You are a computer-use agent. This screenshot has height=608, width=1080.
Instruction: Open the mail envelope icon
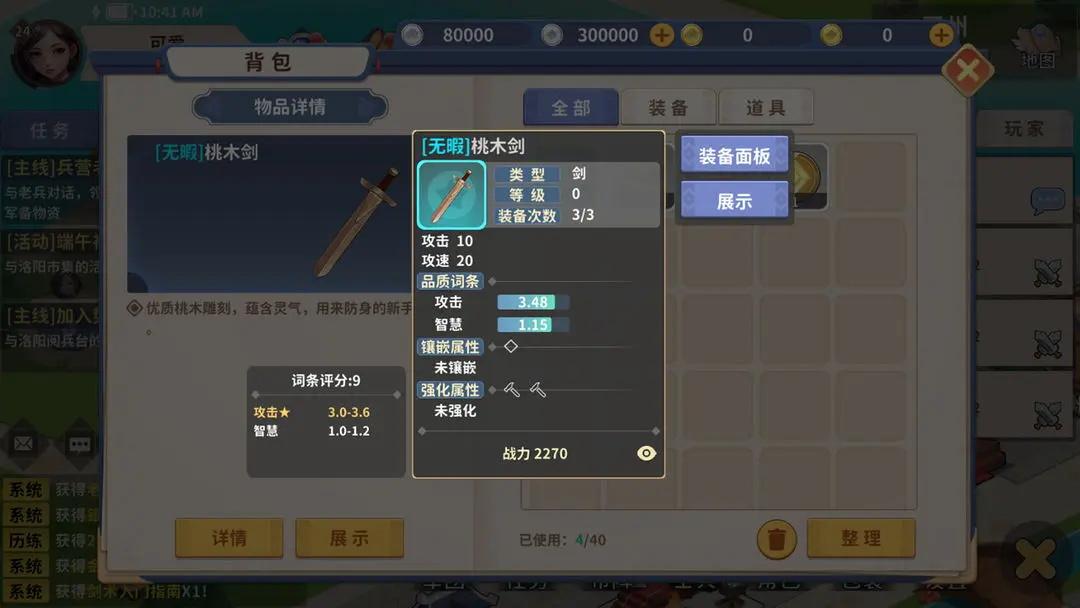[x=23, y=443]
